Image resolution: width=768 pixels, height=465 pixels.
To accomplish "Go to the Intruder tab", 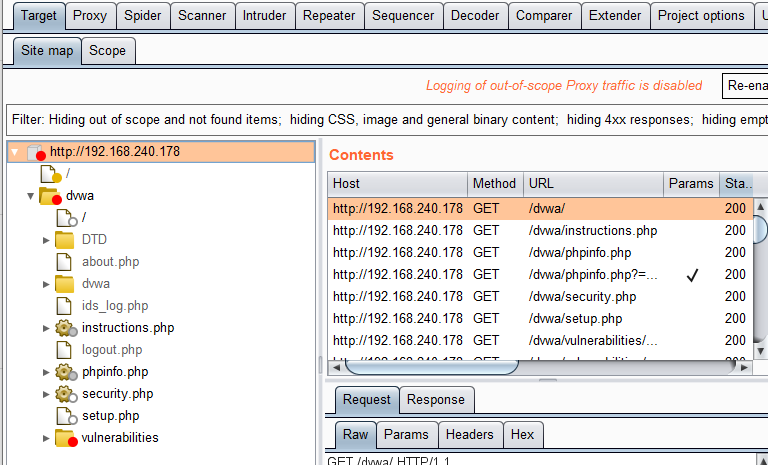I will click(265, 16).
